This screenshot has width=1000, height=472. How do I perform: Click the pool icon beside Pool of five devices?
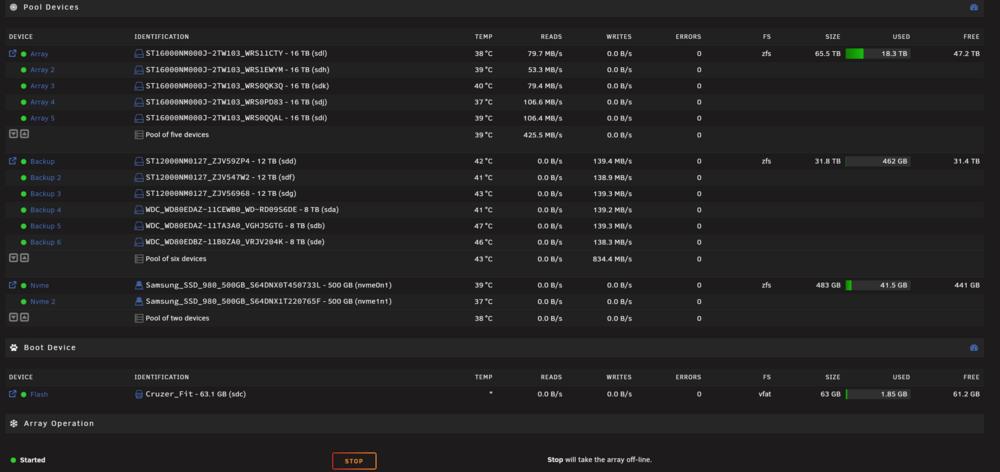(139, 135)
